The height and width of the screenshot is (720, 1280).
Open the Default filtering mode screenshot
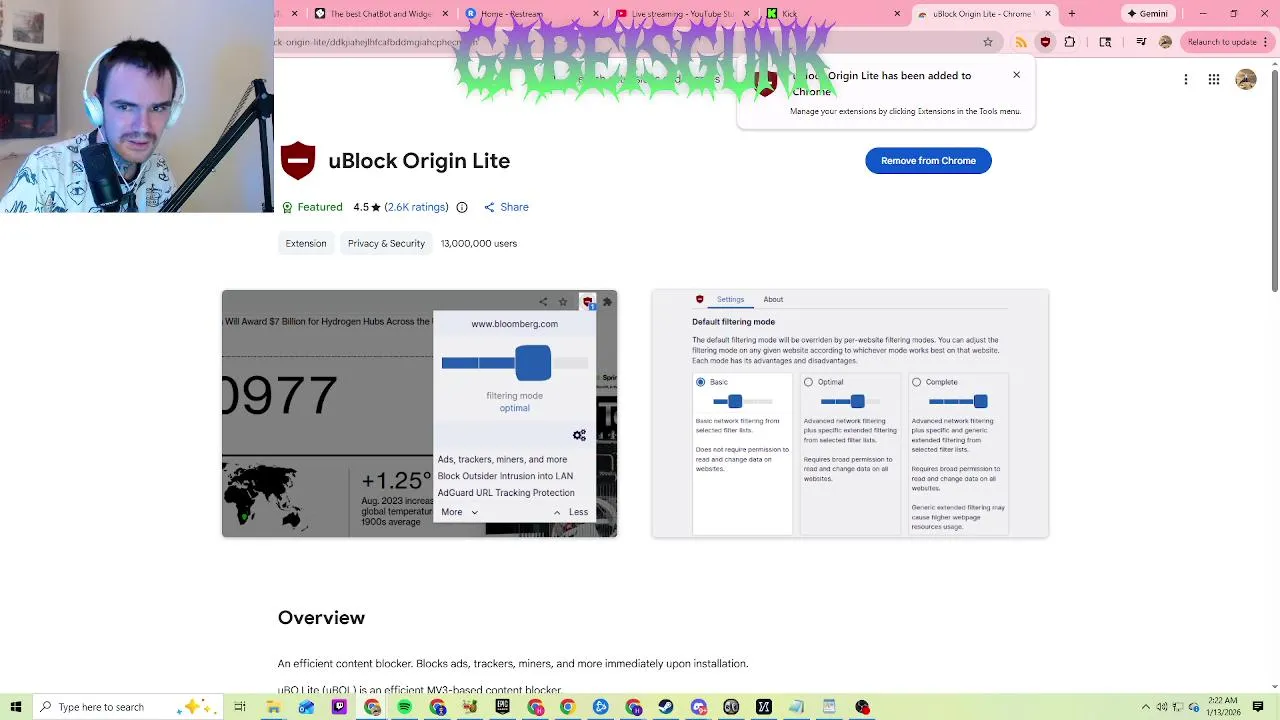pos(850,413)
